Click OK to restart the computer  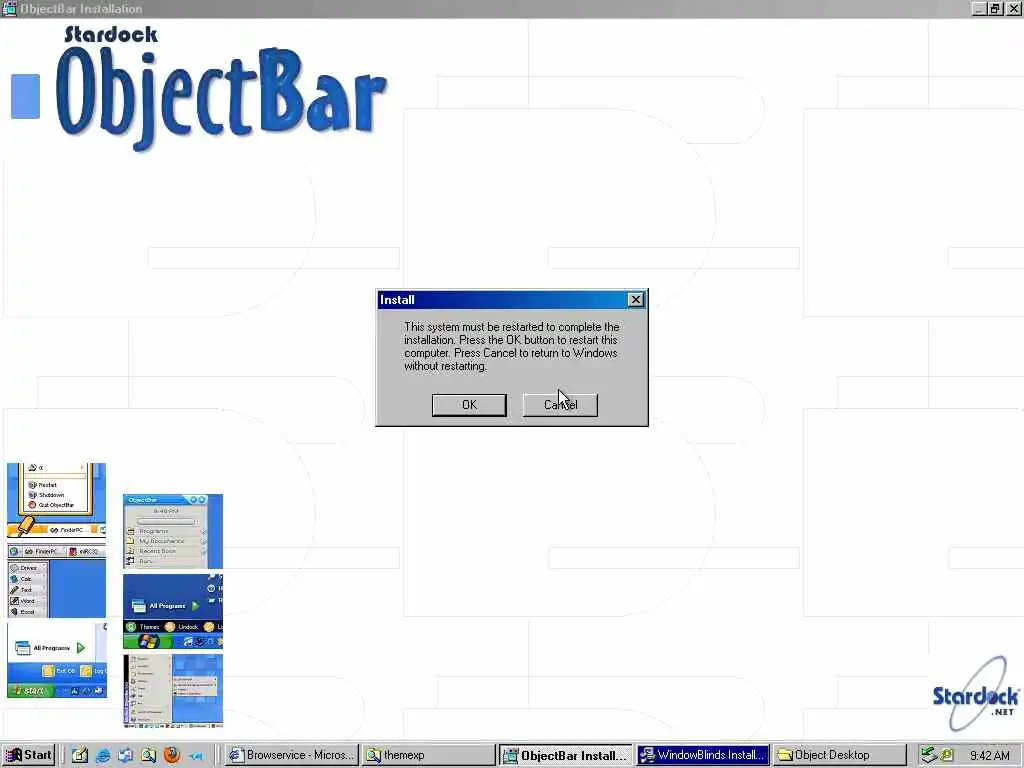(469, 405)
